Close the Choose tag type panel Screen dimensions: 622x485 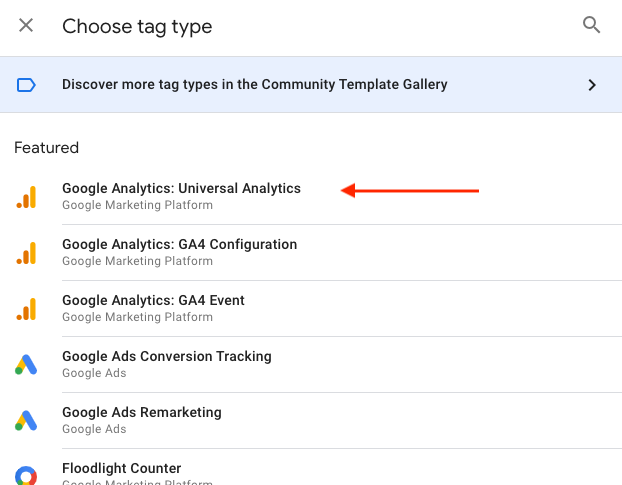26,26
